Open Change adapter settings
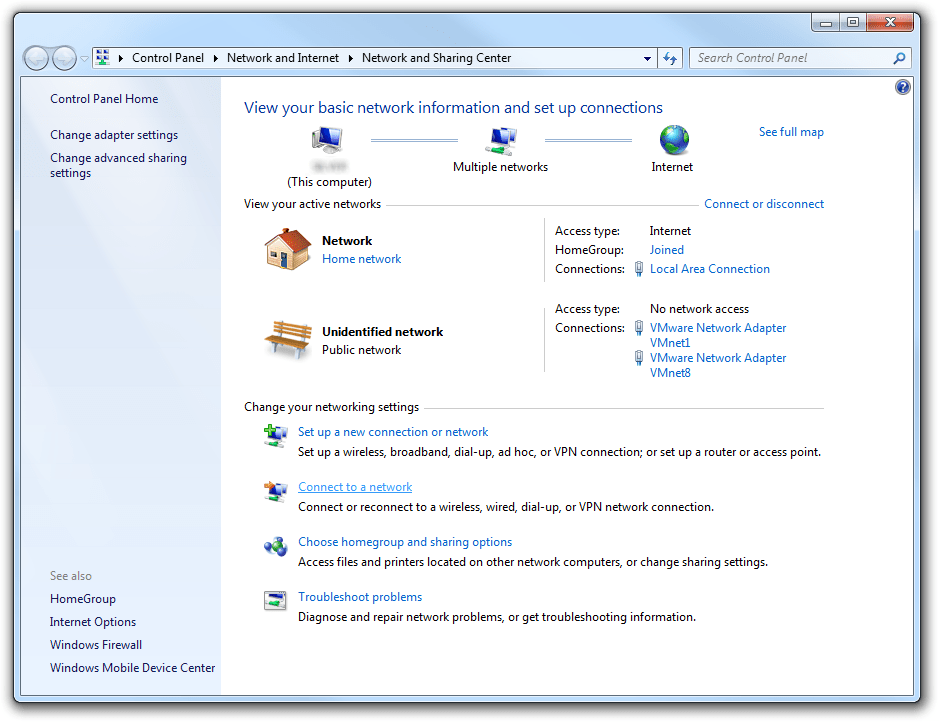The image size is (939, 722). [x=114, y=135]
